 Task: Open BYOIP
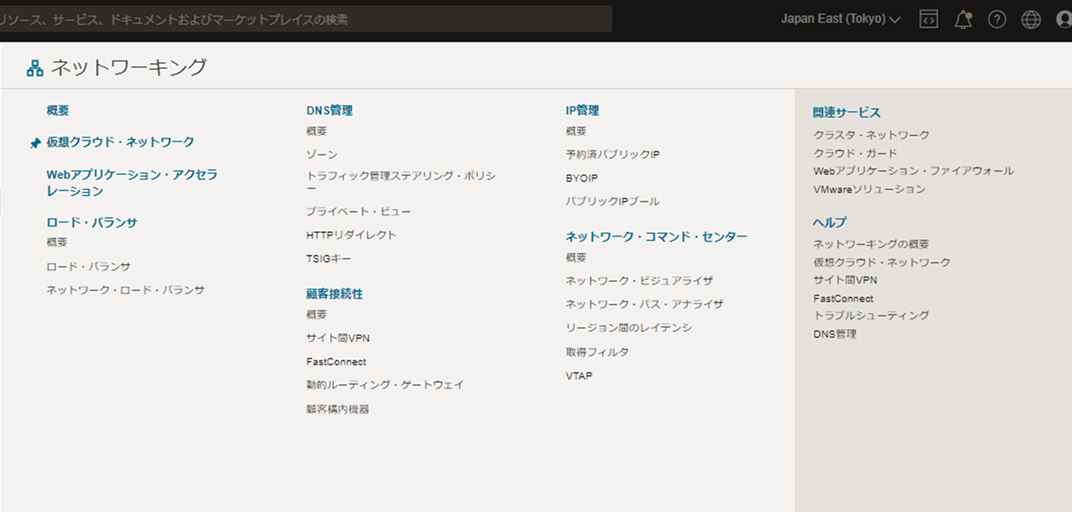[582, 178]
